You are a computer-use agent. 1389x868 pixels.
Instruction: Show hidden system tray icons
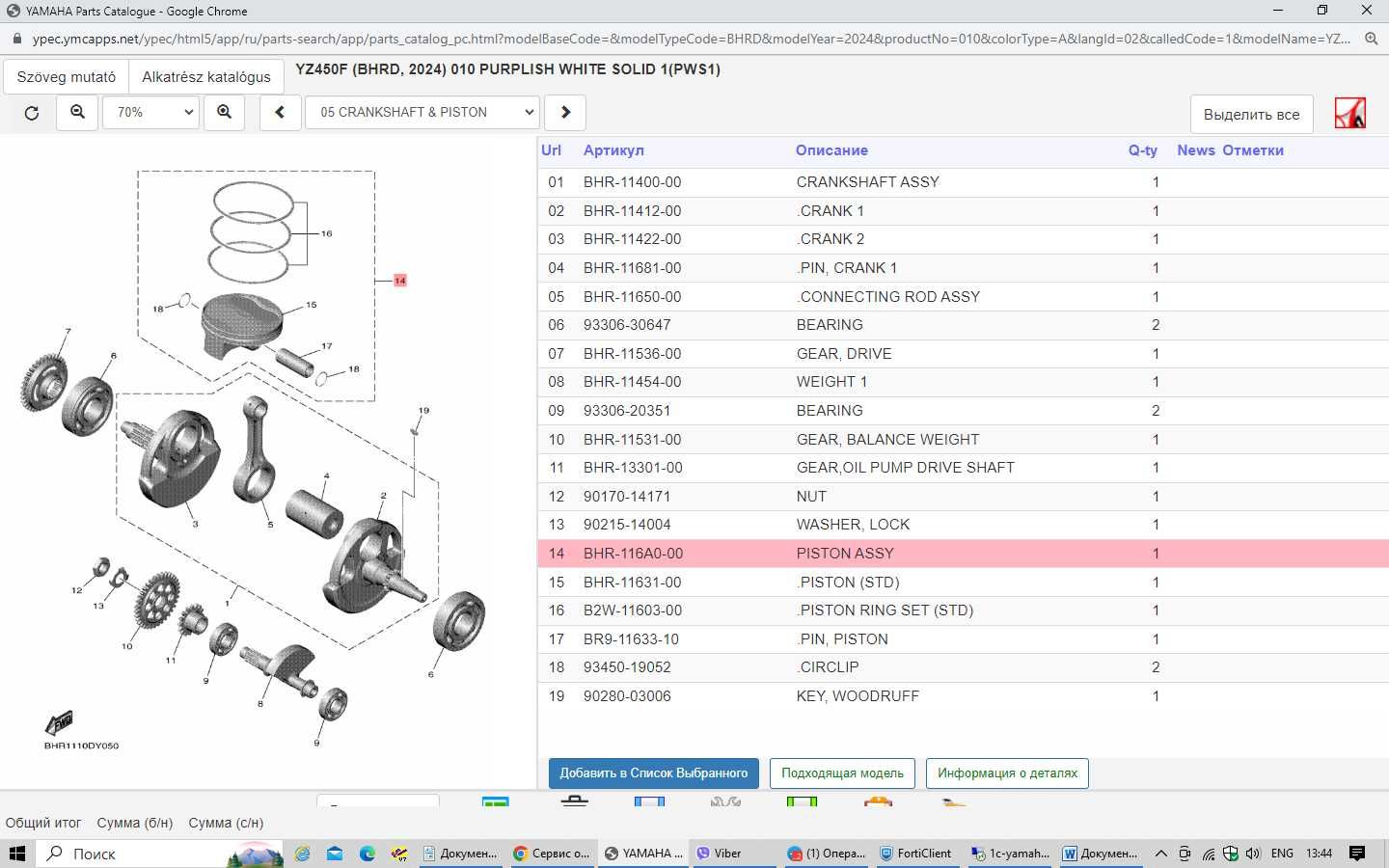coord(1161,854)
